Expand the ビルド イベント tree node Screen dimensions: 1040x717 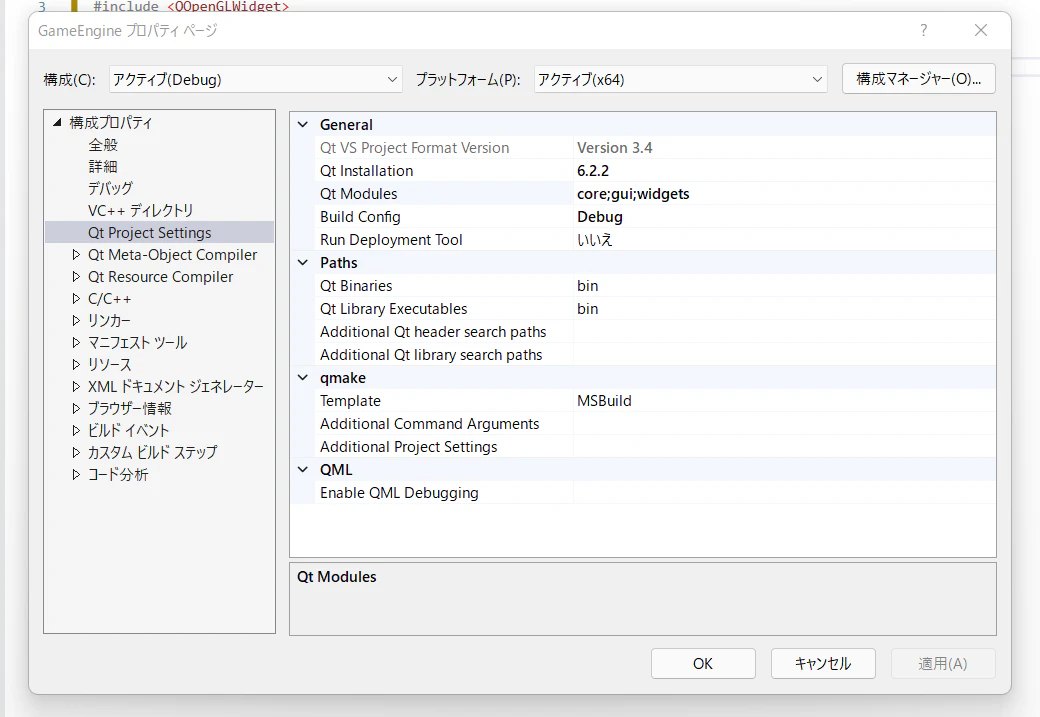point(76,430)
